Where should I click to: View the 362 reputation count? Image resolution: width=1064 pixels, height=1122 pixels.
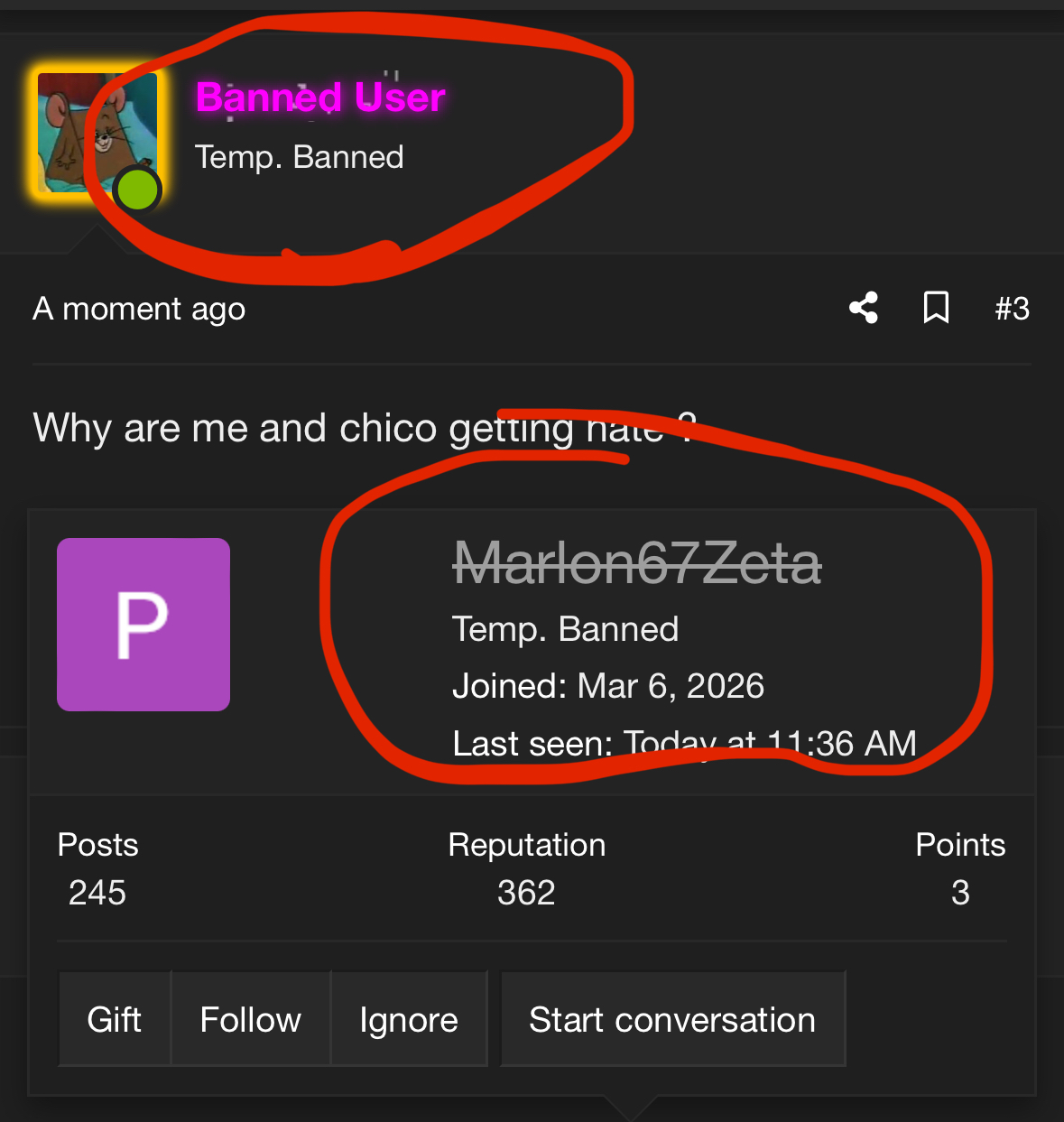coord(526,893)
